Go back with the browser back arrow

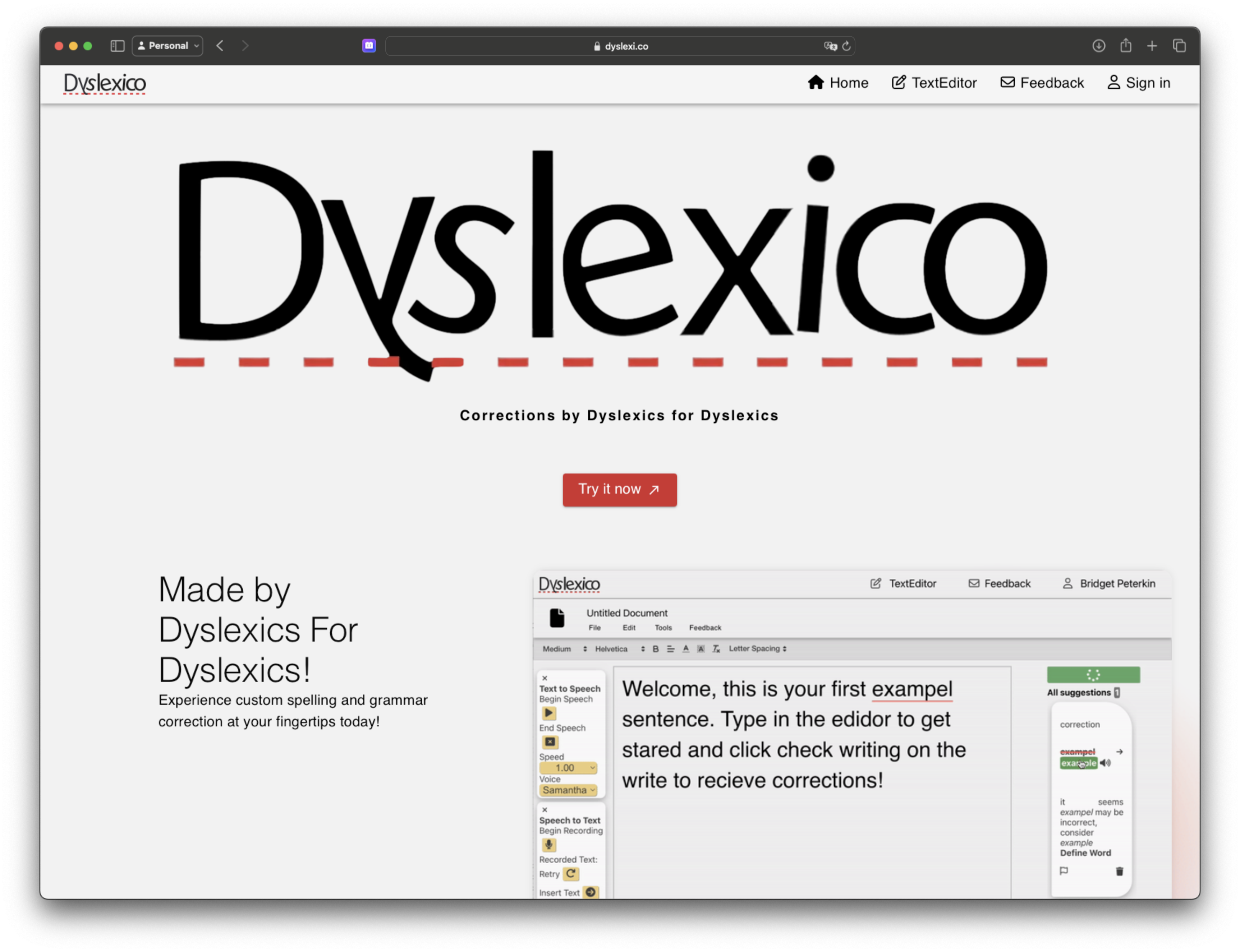click(x=220, y=46)
